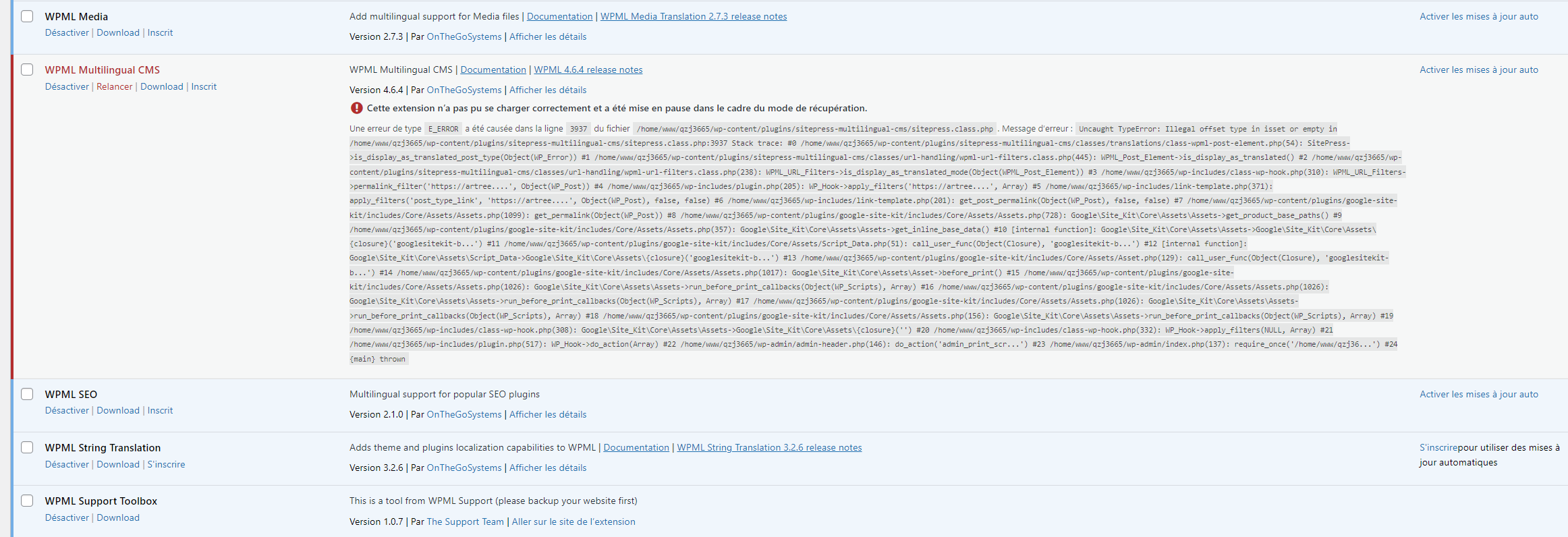
Task: Click Download under WPML Support Toolbox
Action: tap(118, 517)
